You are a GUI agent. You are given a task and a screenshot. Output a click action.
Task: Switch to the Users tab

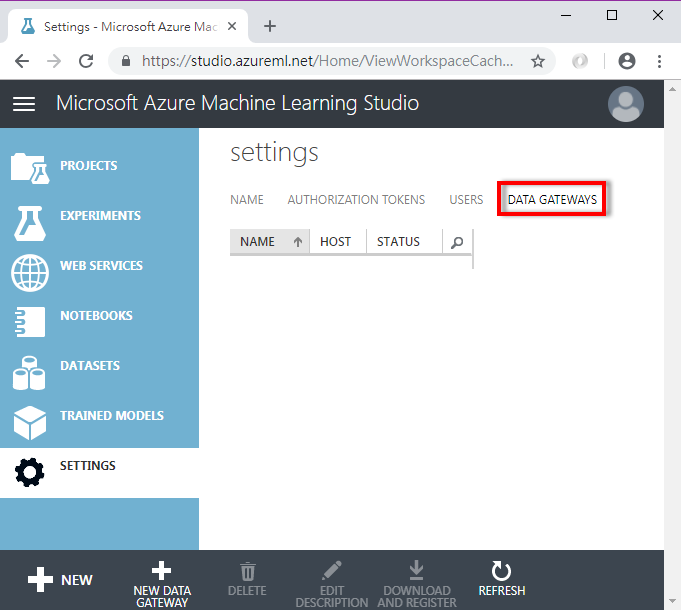pyautogui.click(x=466, y=200)
